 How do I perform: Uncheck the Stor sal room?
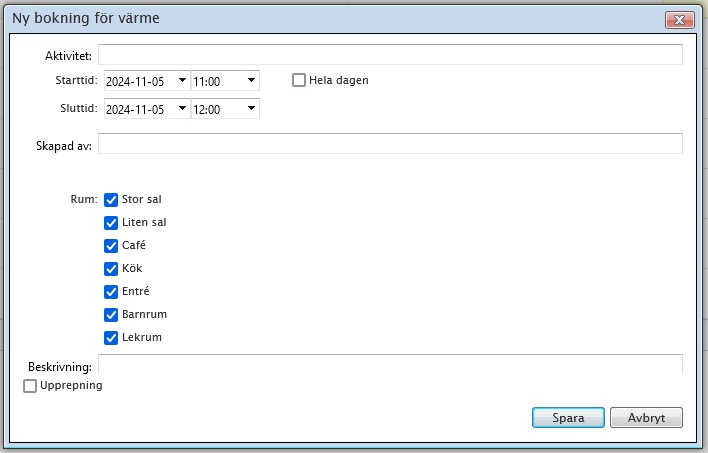tap(111, 200)
